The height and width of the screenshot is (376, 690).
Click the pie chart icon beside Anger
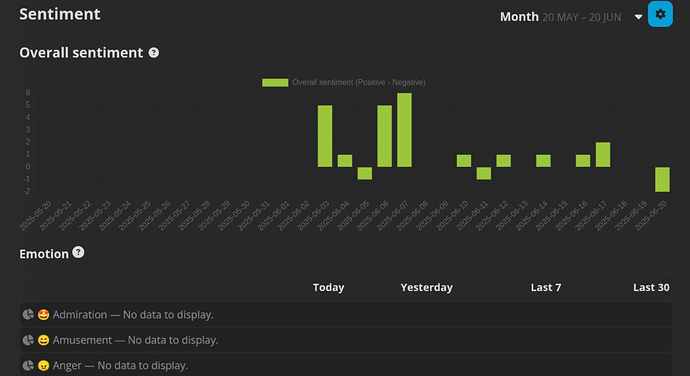point(28,365)
